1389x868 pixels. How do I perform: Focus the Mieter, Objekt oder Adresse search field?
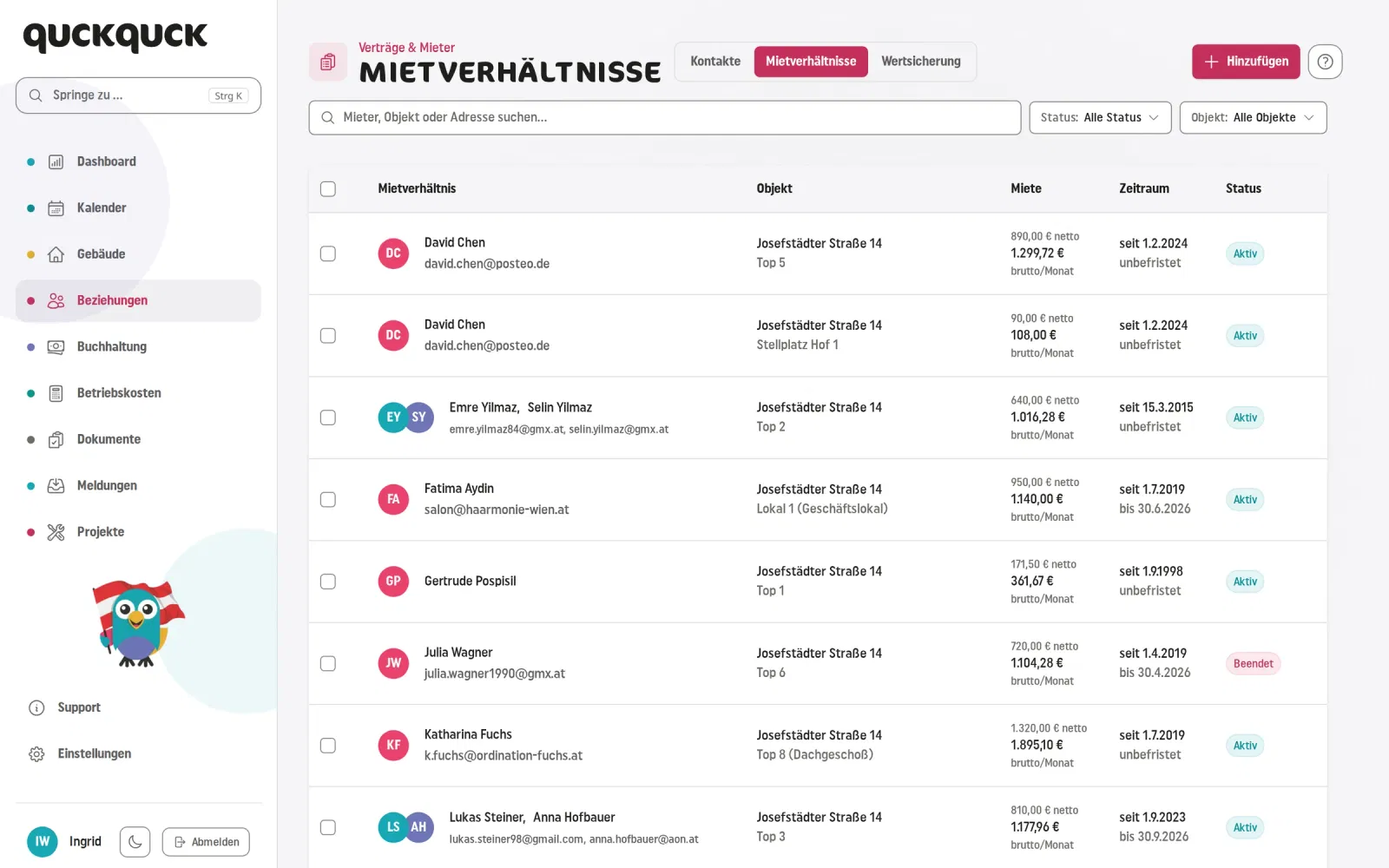tap(665, 118)
